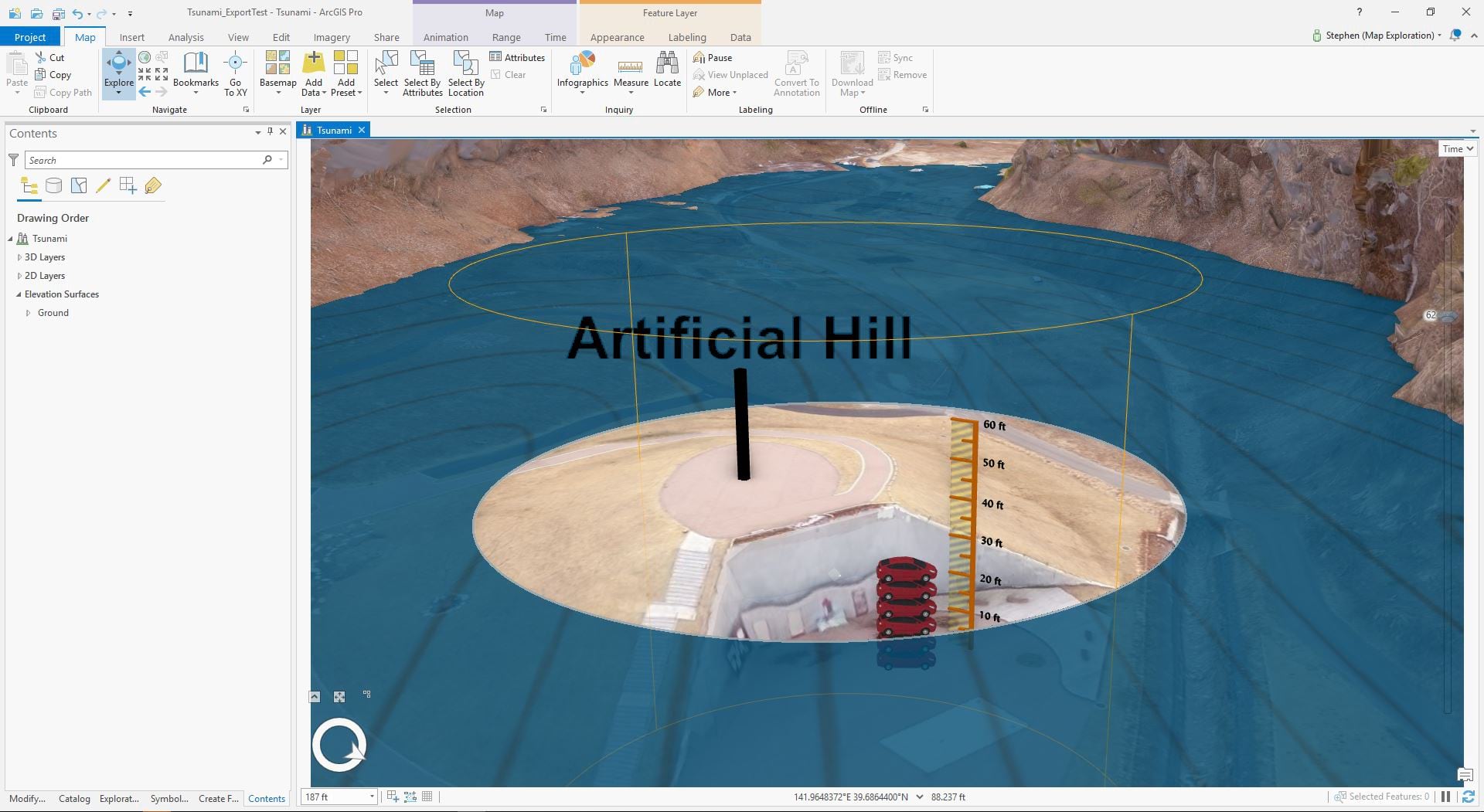Viewport: 1484px width, 812px height.
Task: Switch to the Insert ribbon tab
Action: pos(131,37)
